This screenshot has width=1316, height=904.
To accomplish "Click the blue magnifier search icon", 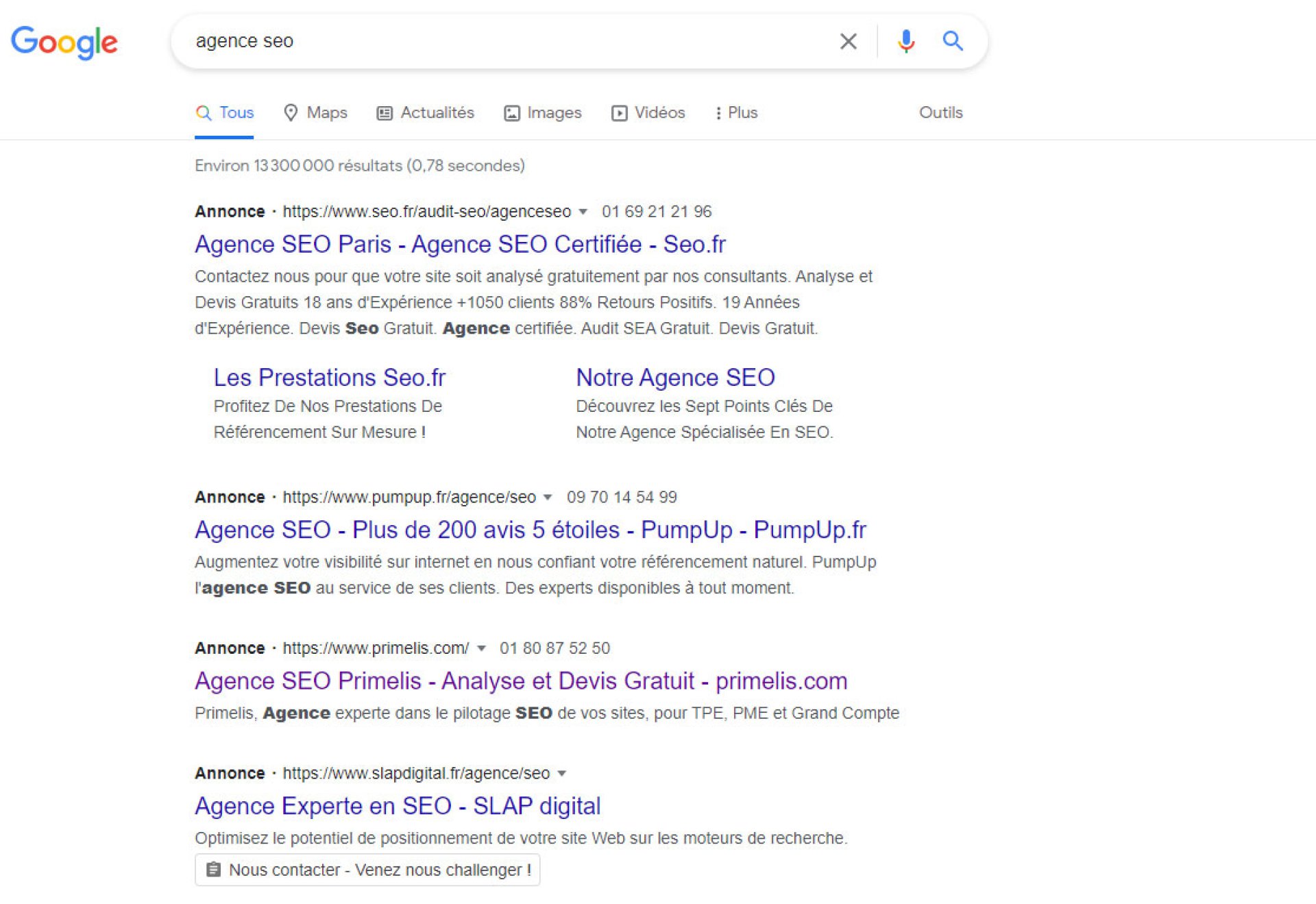I will click(x=953, y=41).
